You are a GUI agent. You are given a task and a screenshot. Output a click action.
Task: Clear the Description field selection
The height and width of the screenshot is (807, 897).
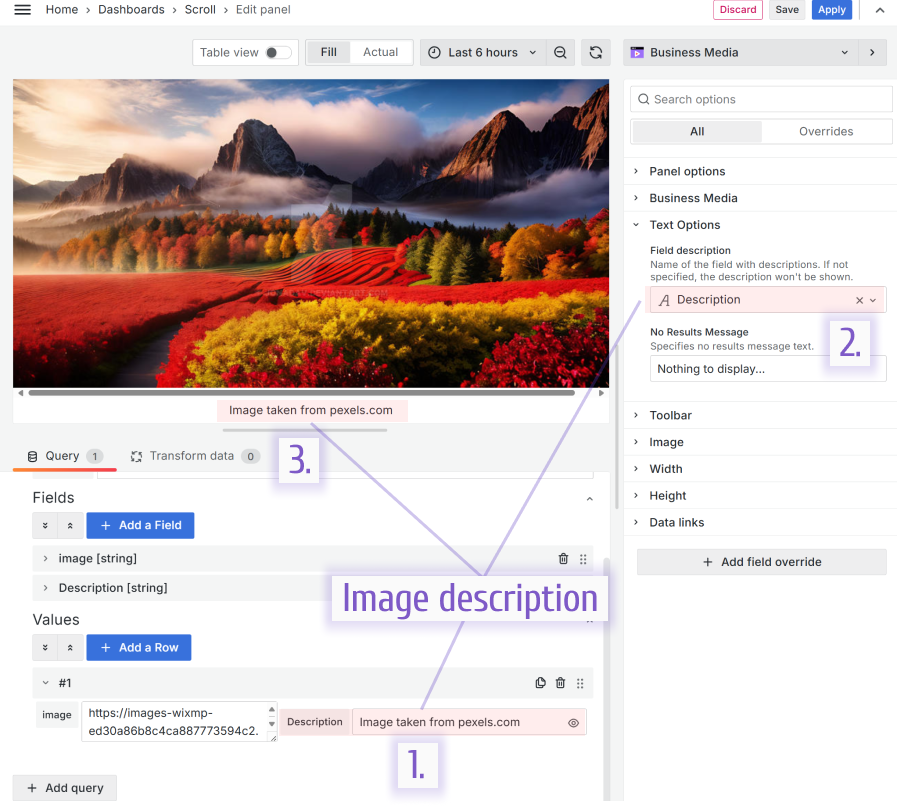click(x=859, y=300)
